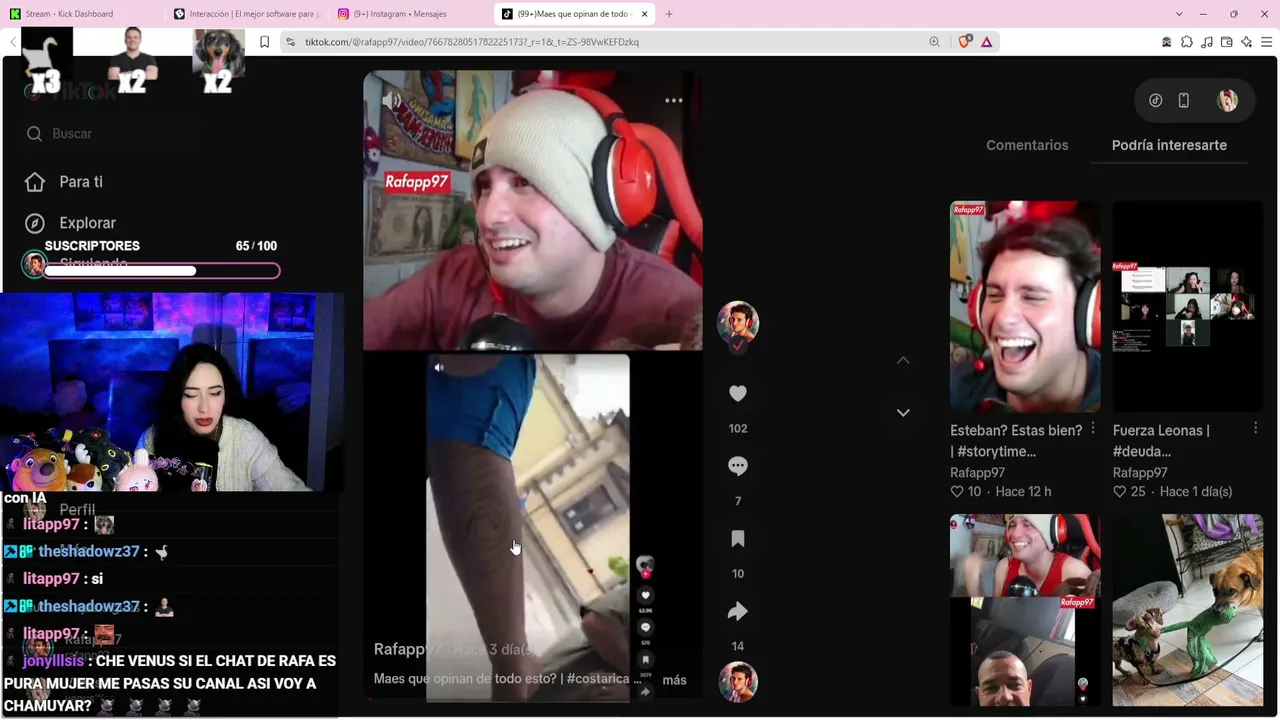The image size is (1280, 720).
Task: Open comments via speech bubble icon
Action: (x=738, y=466)
